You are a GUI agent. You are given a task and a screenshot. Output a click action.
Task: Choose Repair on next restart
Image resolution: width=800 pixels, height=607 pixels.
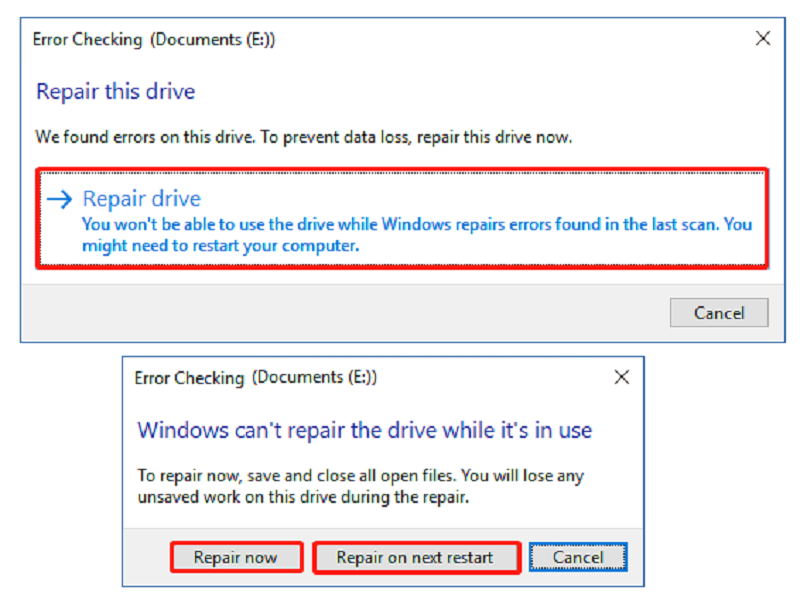(x=414, y=557)
